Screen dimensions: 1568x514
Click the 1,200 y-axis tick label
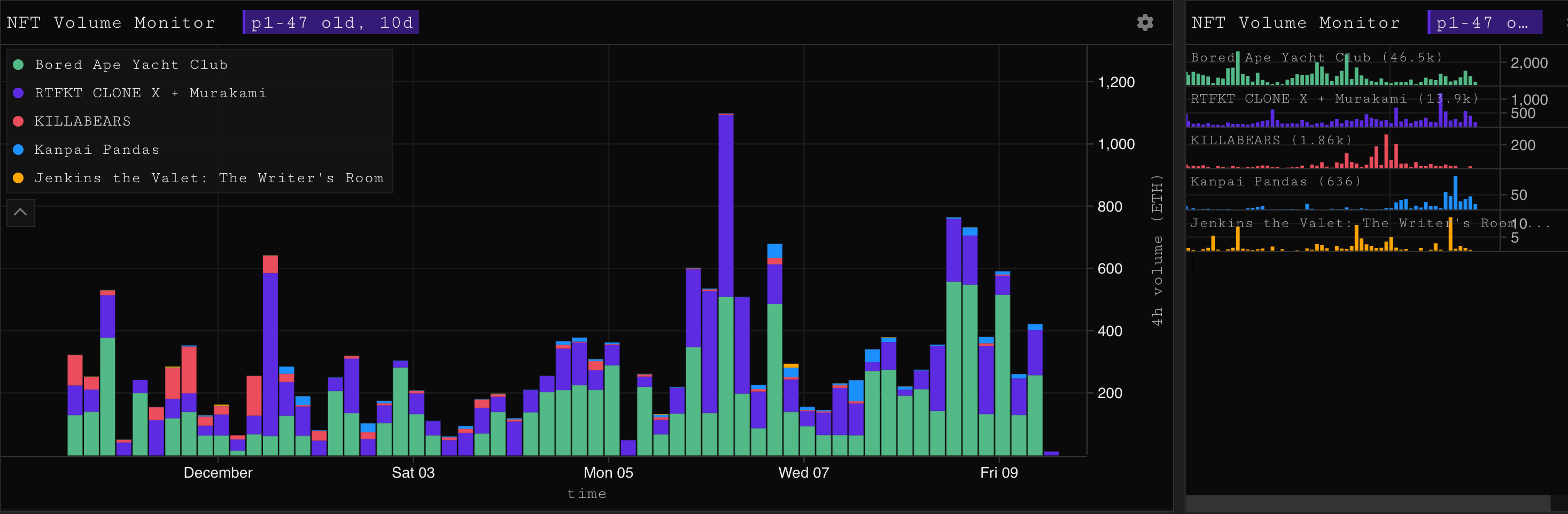tap(1116, 82)
